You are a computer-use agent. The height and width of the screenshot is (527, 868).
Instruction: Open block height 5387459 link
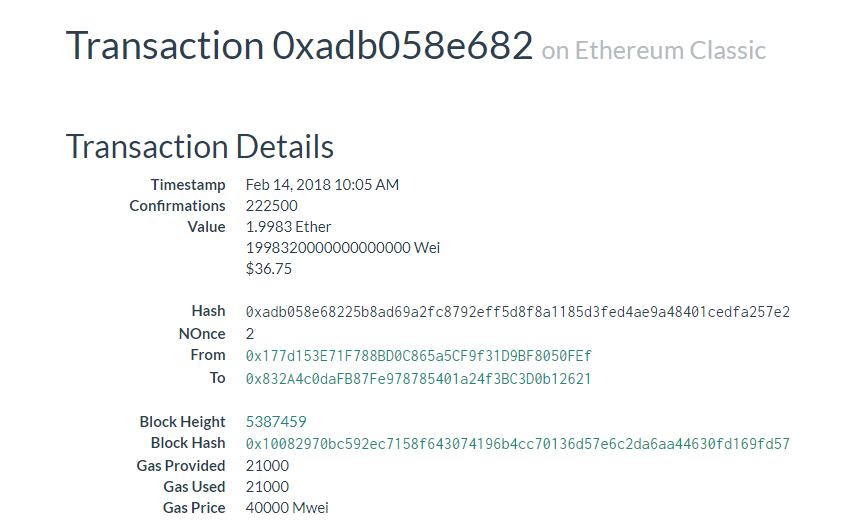point(276,422)
